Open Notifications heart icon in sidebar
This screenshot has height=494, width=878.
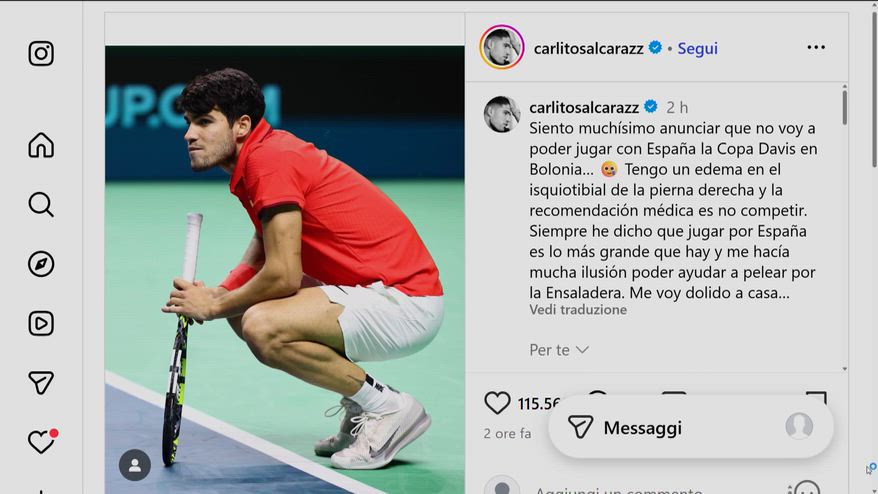[x=42, y=441]
